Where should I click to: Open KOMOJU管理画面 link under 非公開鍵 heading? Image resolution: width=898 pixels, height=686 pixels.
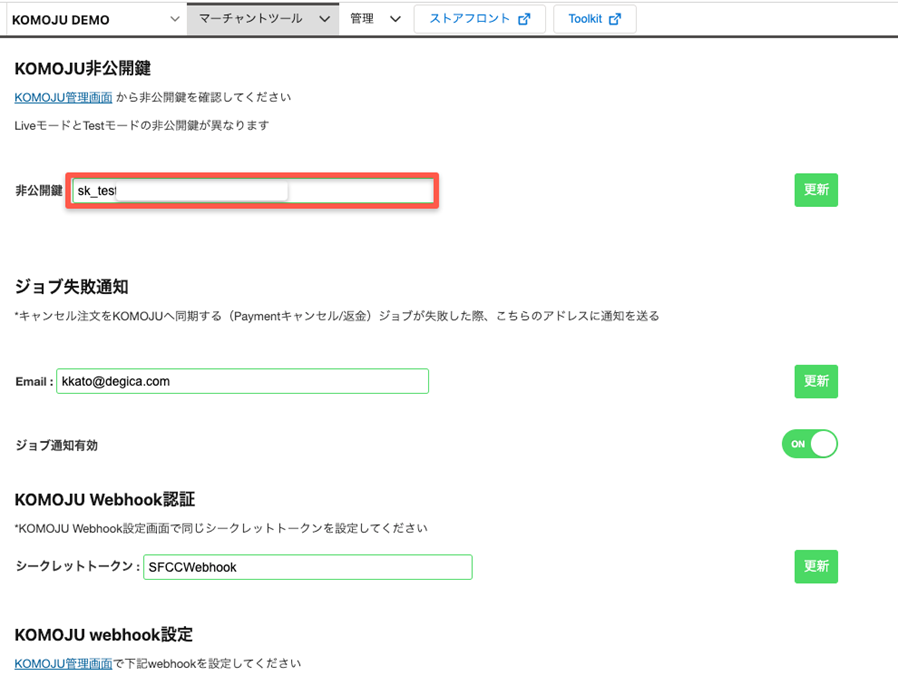tap(64, 97)
